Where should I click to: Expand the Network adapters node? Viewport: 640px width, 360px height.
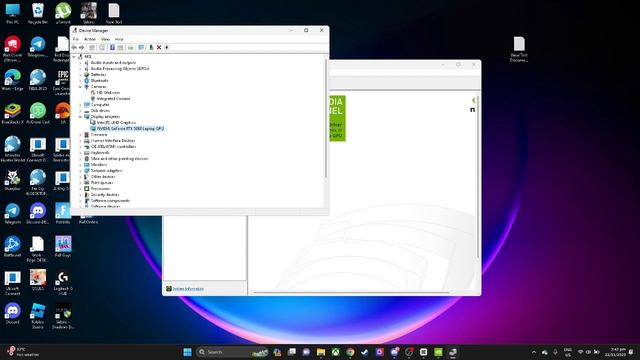coord(80,171)
